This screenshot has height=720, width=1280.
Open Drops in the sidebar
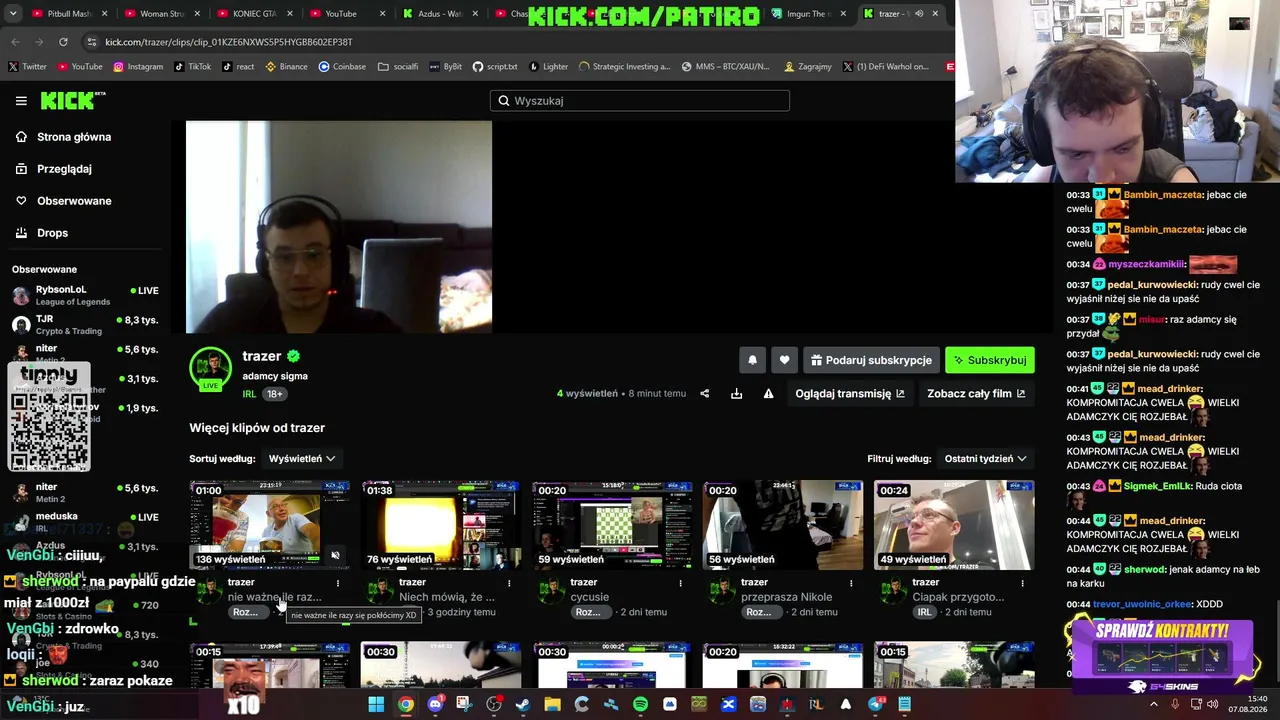tap(42, 233)
